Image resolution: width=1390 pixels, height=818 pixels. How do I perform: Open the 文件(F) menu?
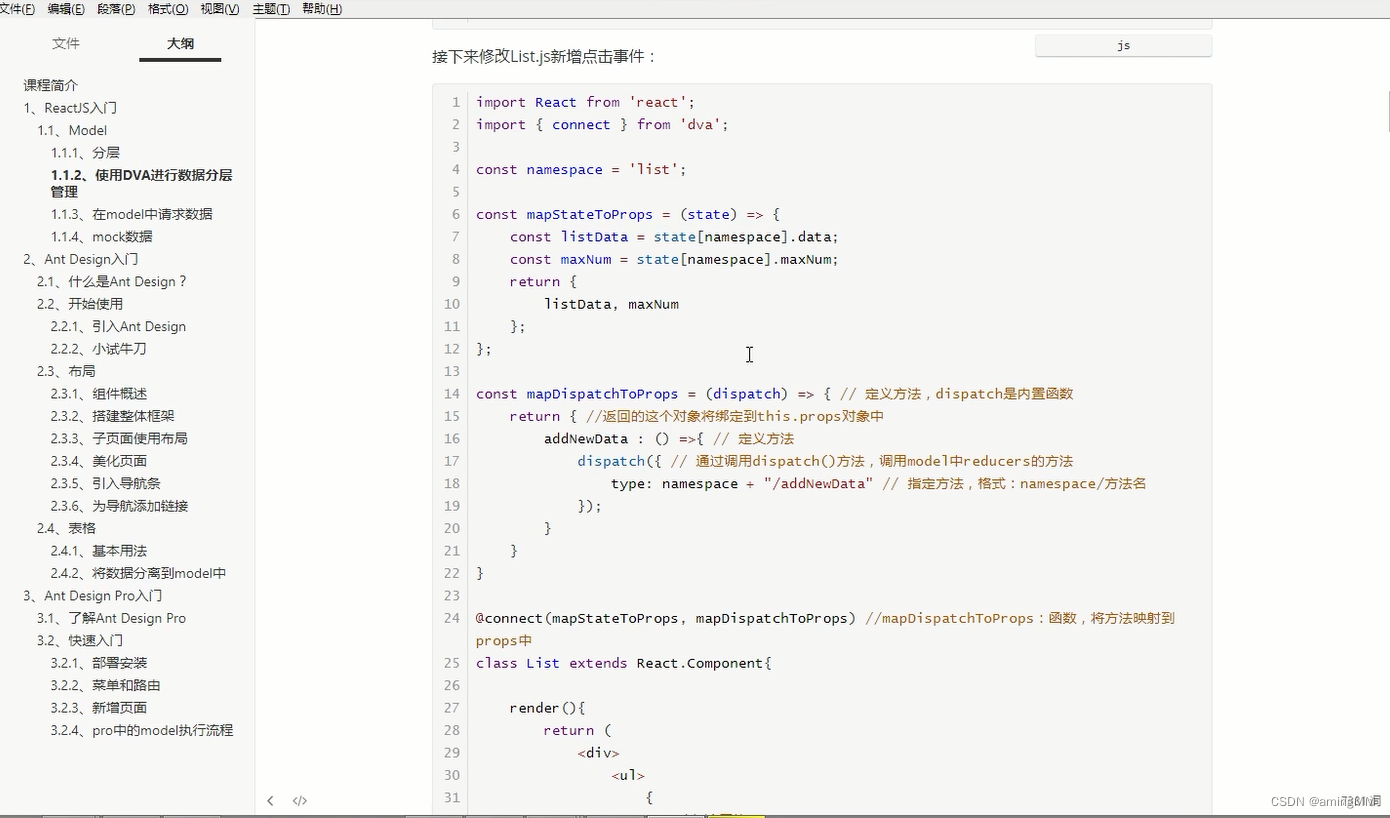[16, 9]
